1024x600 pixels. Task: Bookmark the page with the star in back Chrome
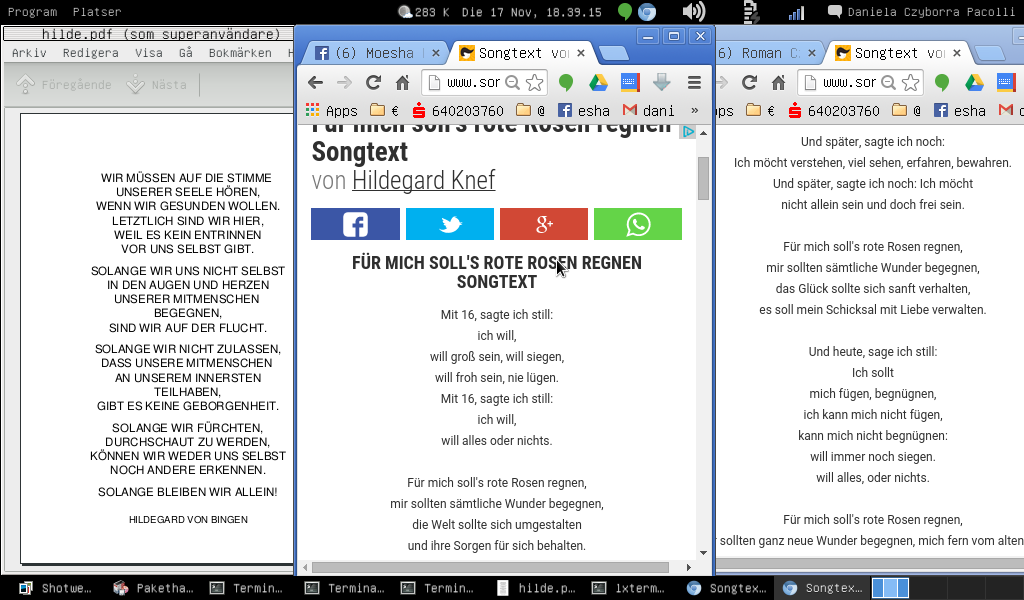pos(911,82)
